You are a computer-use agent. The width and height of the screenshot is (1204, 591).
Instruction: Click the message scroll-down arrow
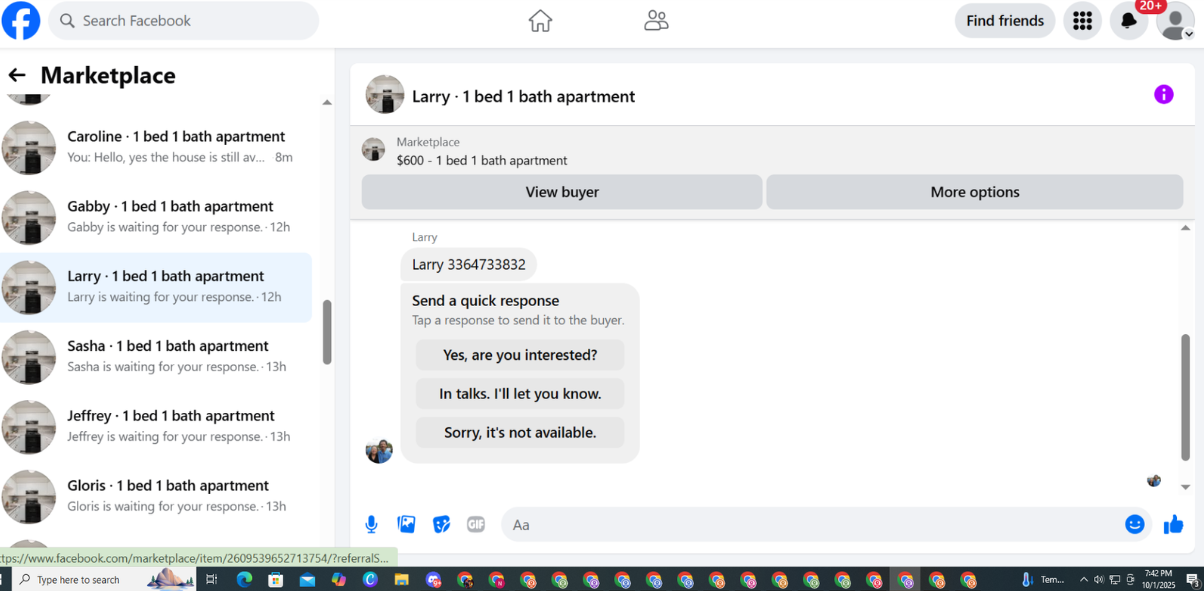(1186, 487)
